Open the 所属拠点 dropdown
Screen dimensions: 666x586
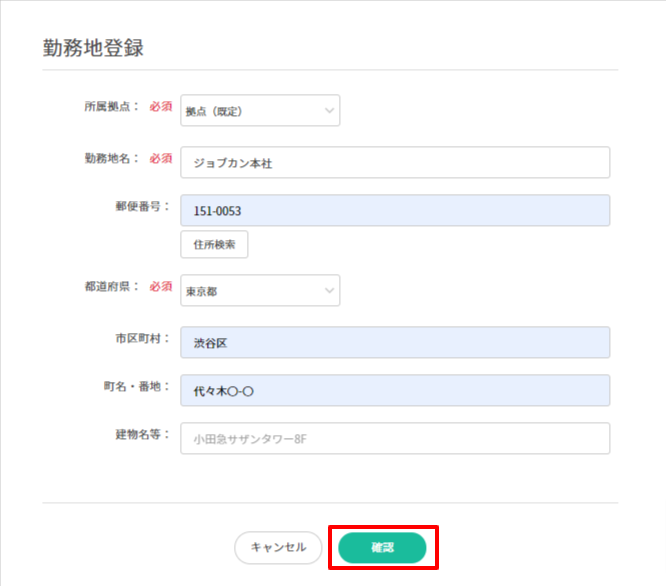click(260, 111)
